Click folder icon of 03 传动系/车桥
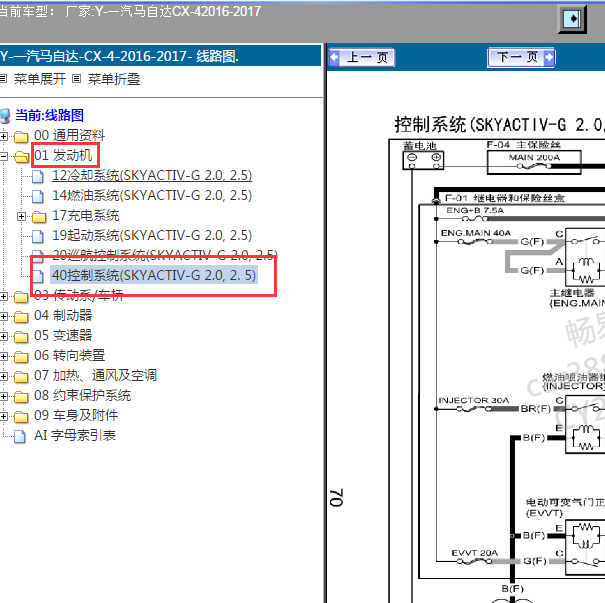This screenshot has width=605, height=603. [x=21, y=297]
